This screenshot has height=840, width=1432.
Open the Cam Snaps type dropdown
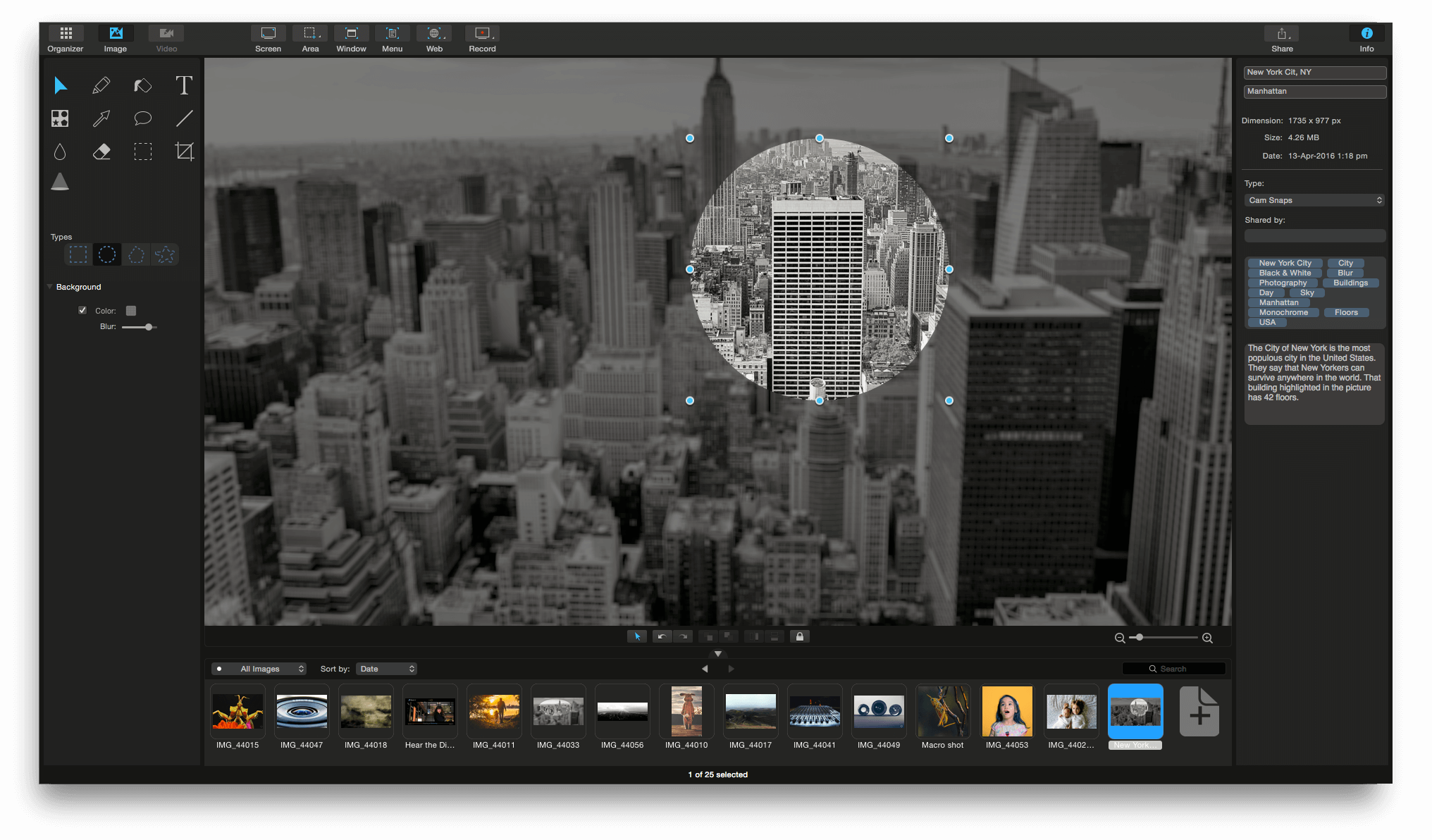[x=1314, y=200]
